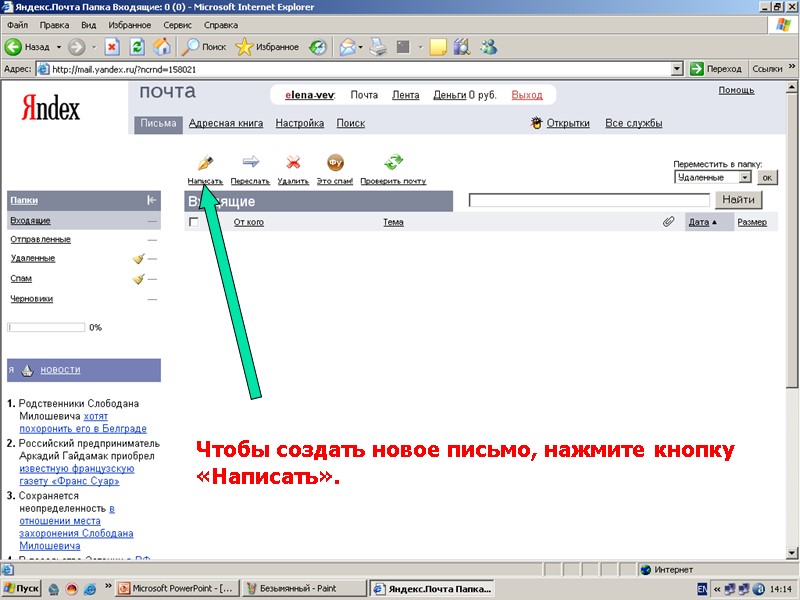Open the Деньги link
Screen dimensions: 800x600
coord(449,95)
